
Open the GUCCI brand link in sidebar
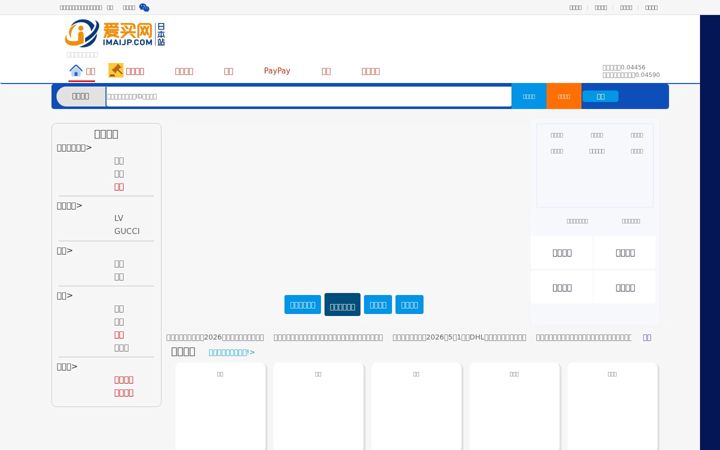pyautogui.click(x=127, y=231)
